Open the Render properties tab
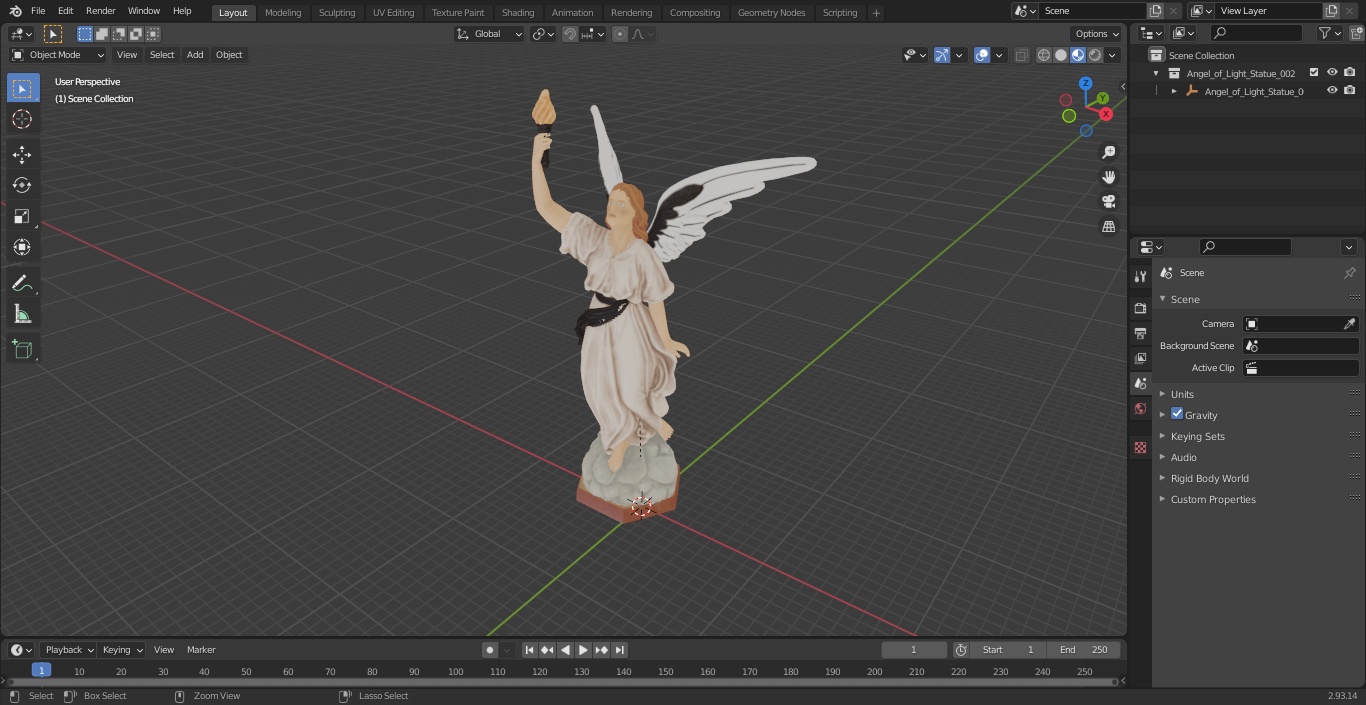Screen dimensions: 1366x705 tap(1140, 308)
